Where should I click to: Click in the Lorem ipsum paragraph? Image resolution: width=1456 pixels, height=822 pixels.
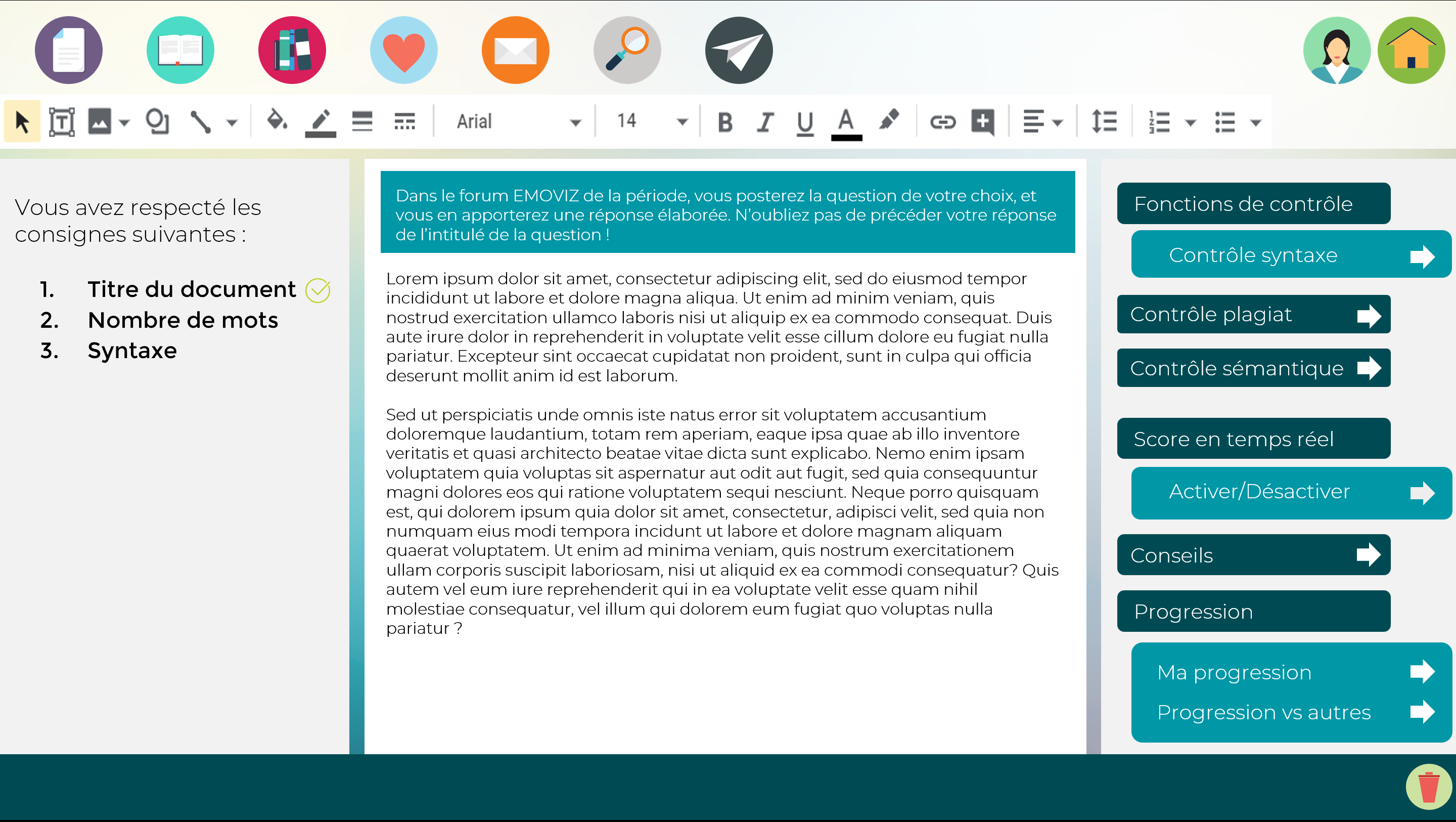point(719,327)
